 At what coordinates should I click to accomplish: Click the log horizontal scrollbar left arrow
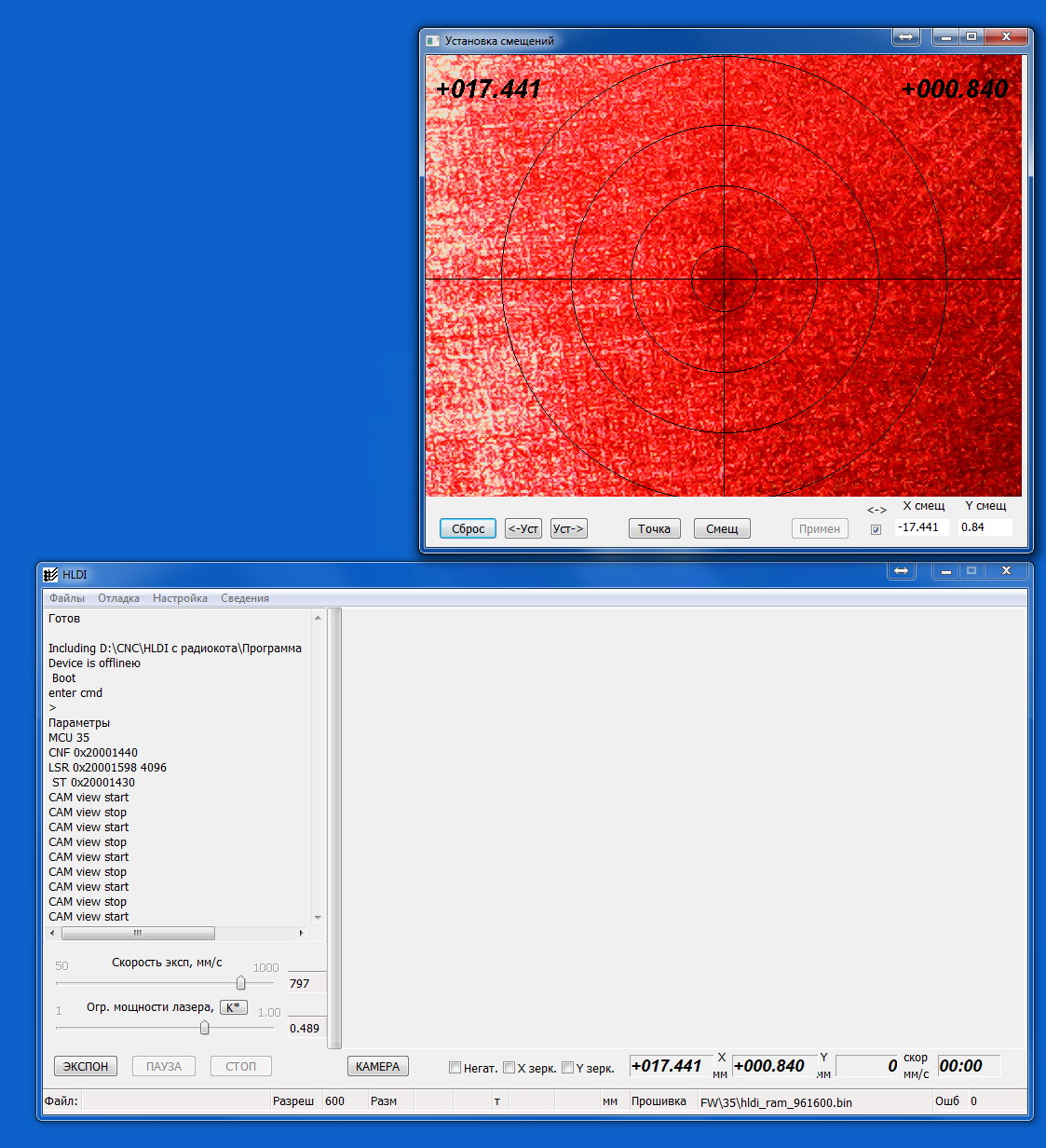pyautogui.click(x=52, y=933)
